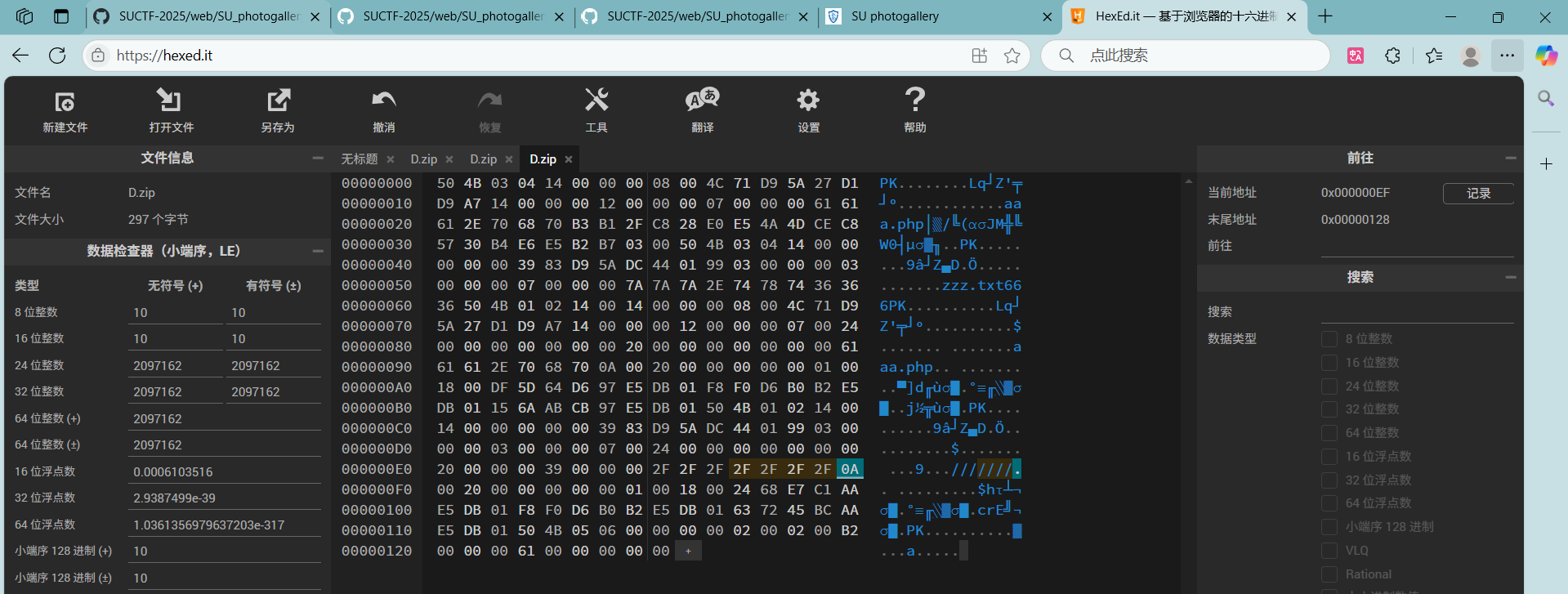Click the Redo (恢复) icon
The height and width of the screenshot is (594, 1568).
[x=489, y=100]
